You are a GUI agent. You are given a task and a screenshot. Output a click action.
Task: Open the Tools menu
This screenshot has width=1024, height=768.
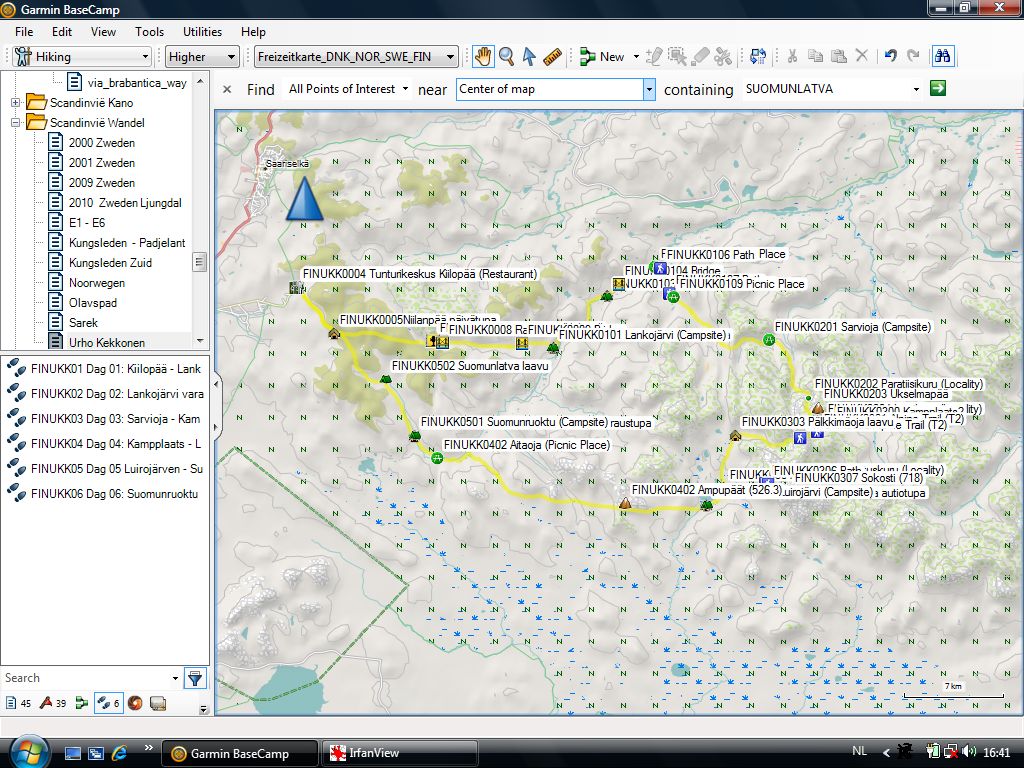(x=149, y=32)
